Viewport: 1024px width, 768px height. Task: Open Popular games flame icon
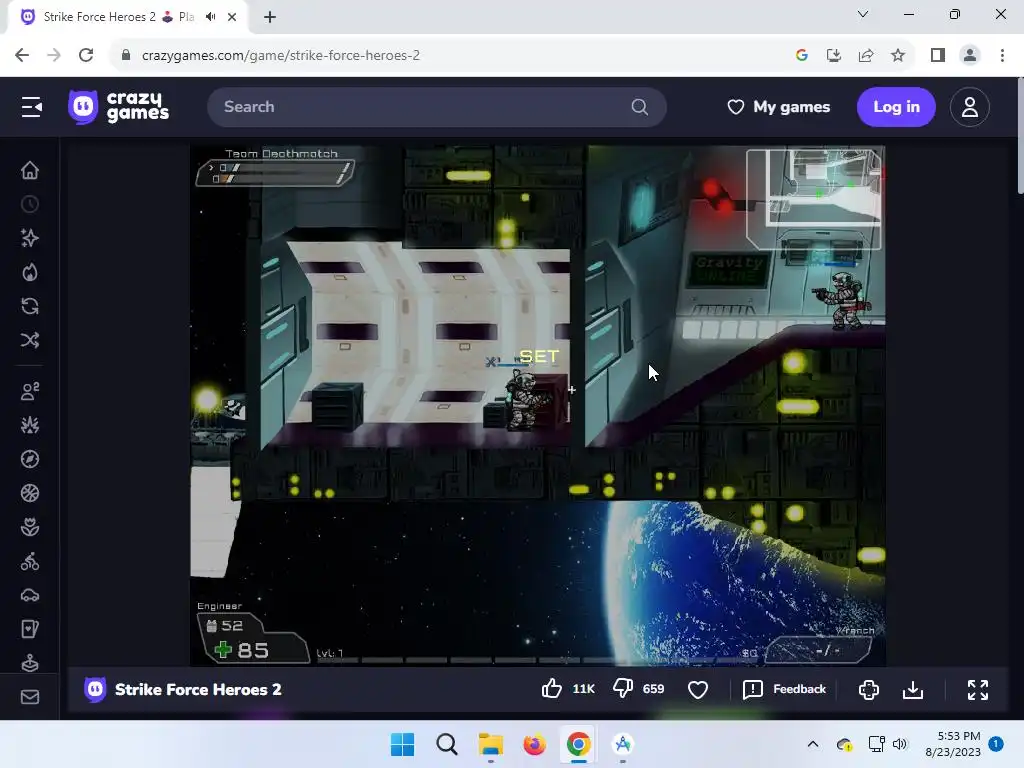tap(30, 272)
